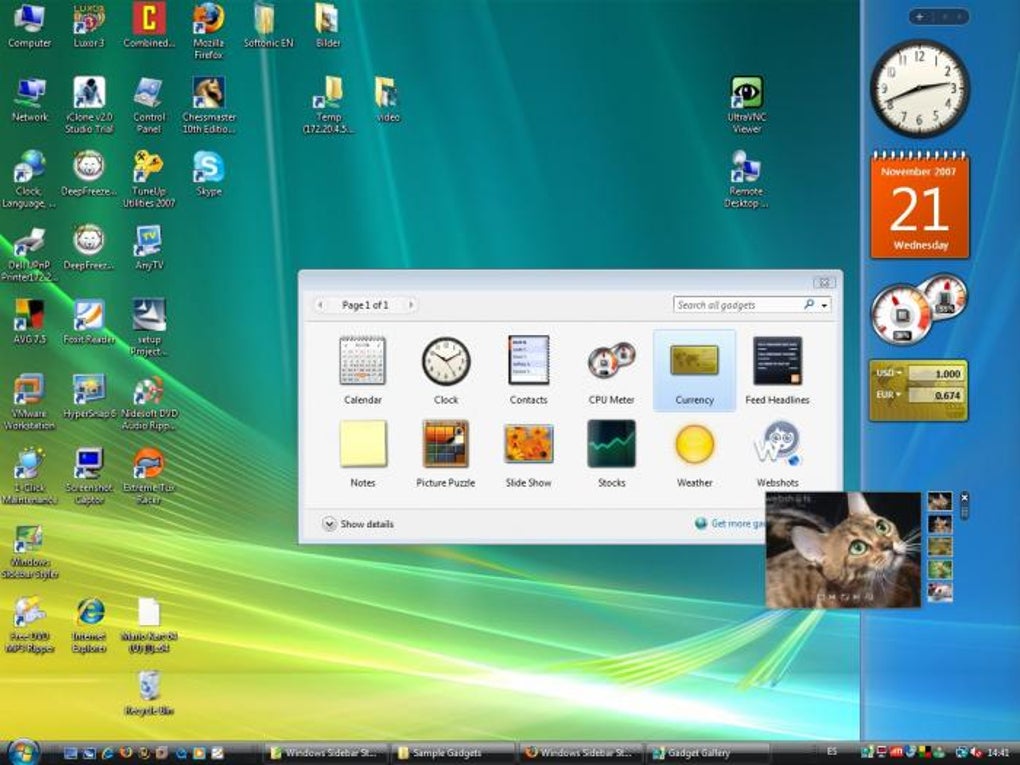This screenshot has height=765, width=1020.
Task: Open the EUR currency dropdown in sidebar
Action: (x=889, y=395)
